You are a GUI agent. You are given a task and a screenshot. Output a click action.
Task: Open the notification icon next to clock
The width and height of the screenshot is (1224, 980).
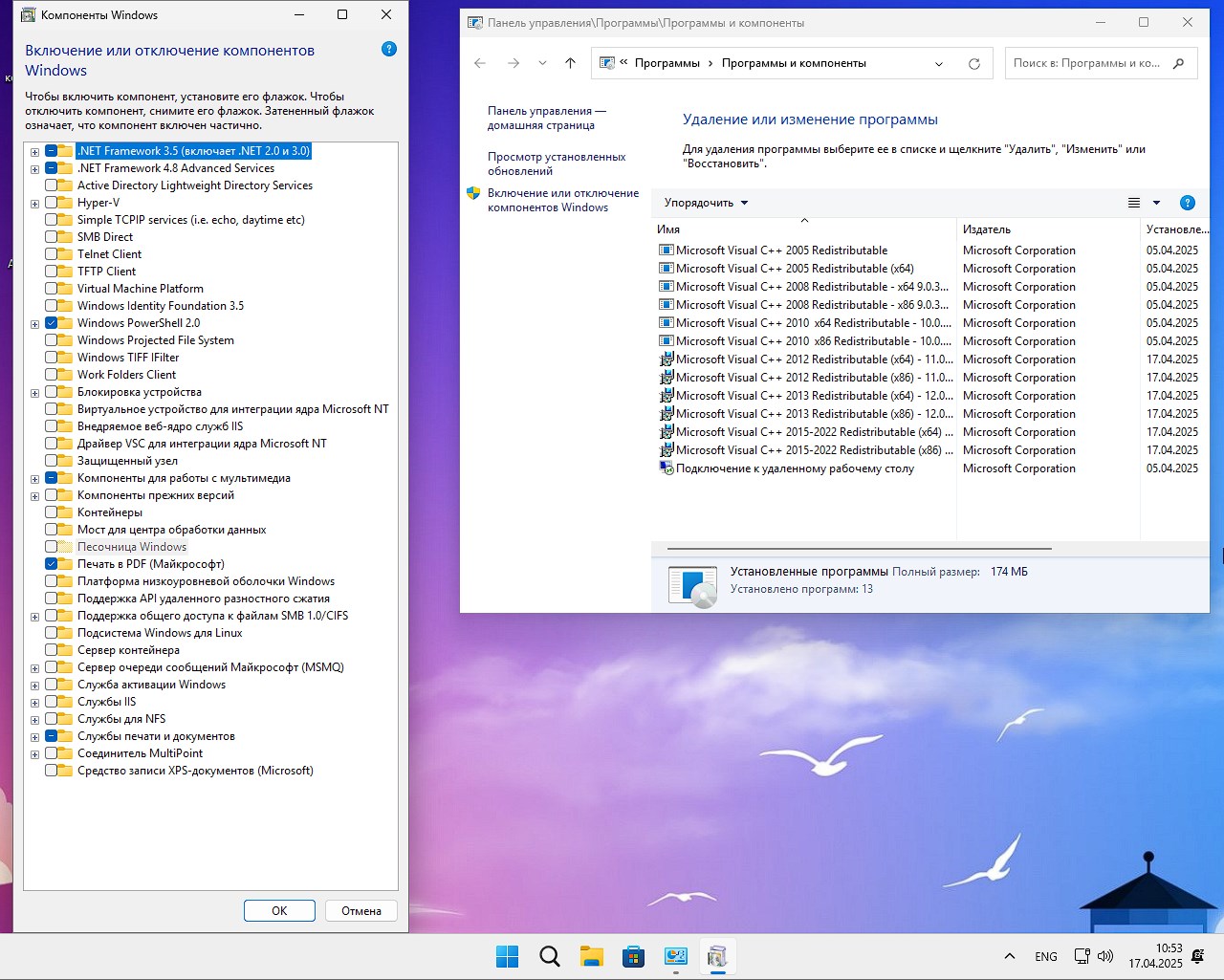coord(1198,956)
